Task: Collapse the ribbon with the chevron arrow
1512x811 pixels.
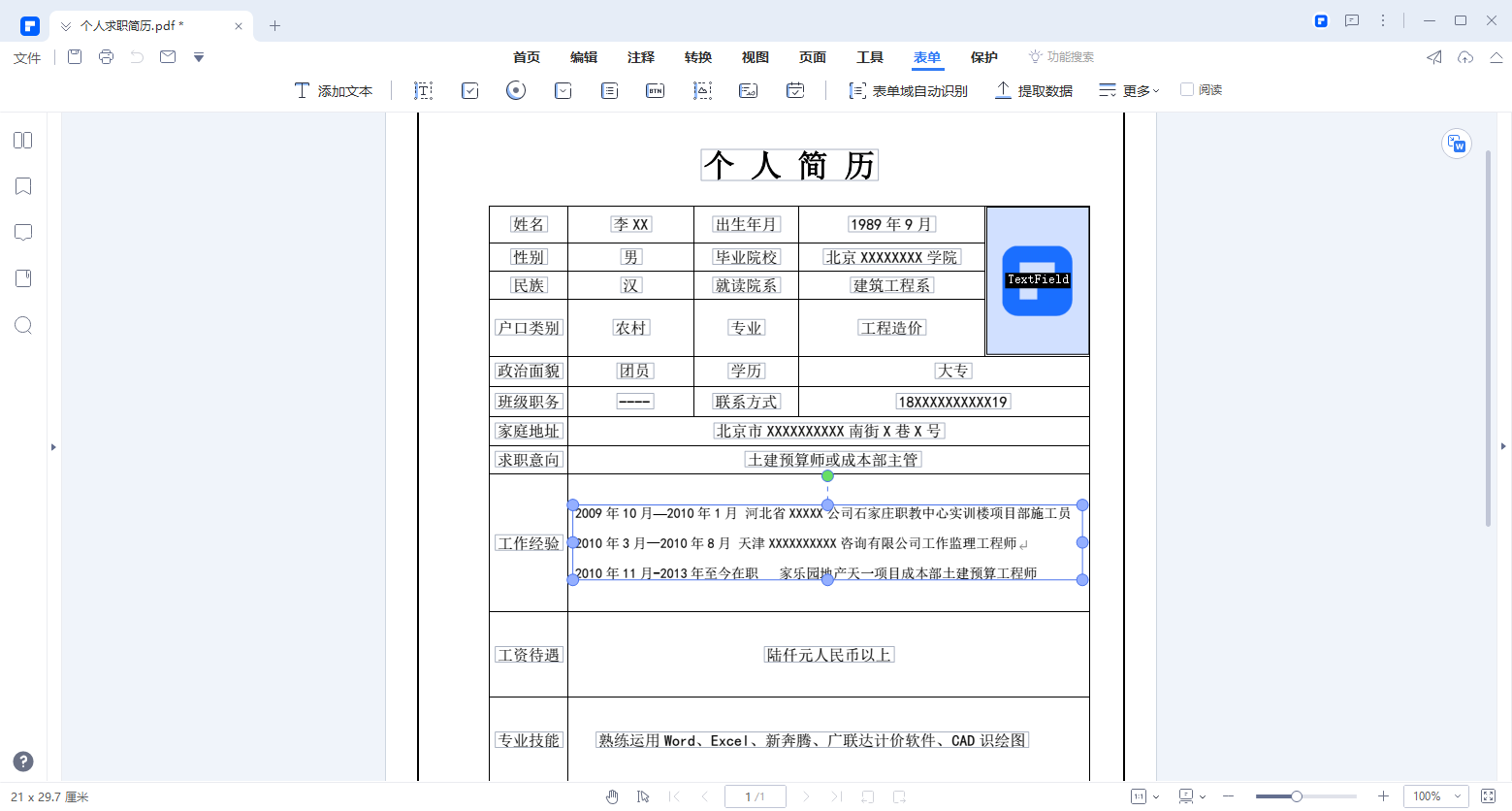Action: tap(1496, 57)
